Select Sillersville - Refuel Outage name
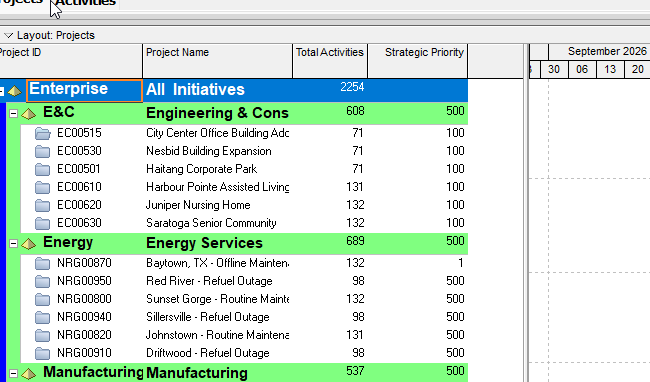Viewport: 650px width, 382px height. tap(208, 317)
